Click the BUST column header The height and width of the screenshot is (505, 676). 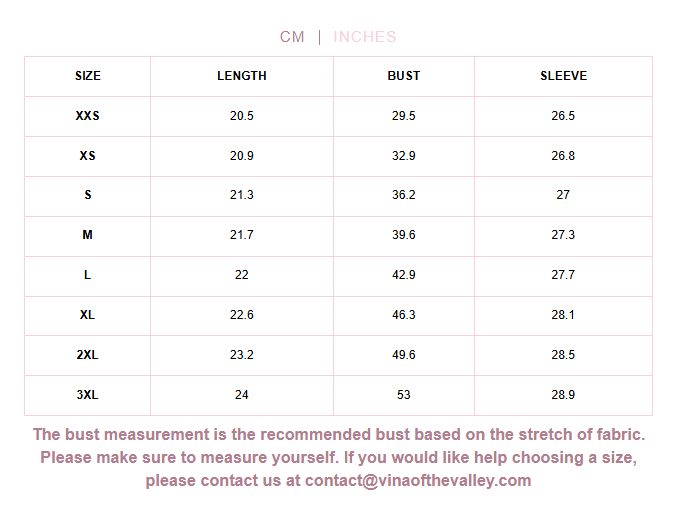404,76
